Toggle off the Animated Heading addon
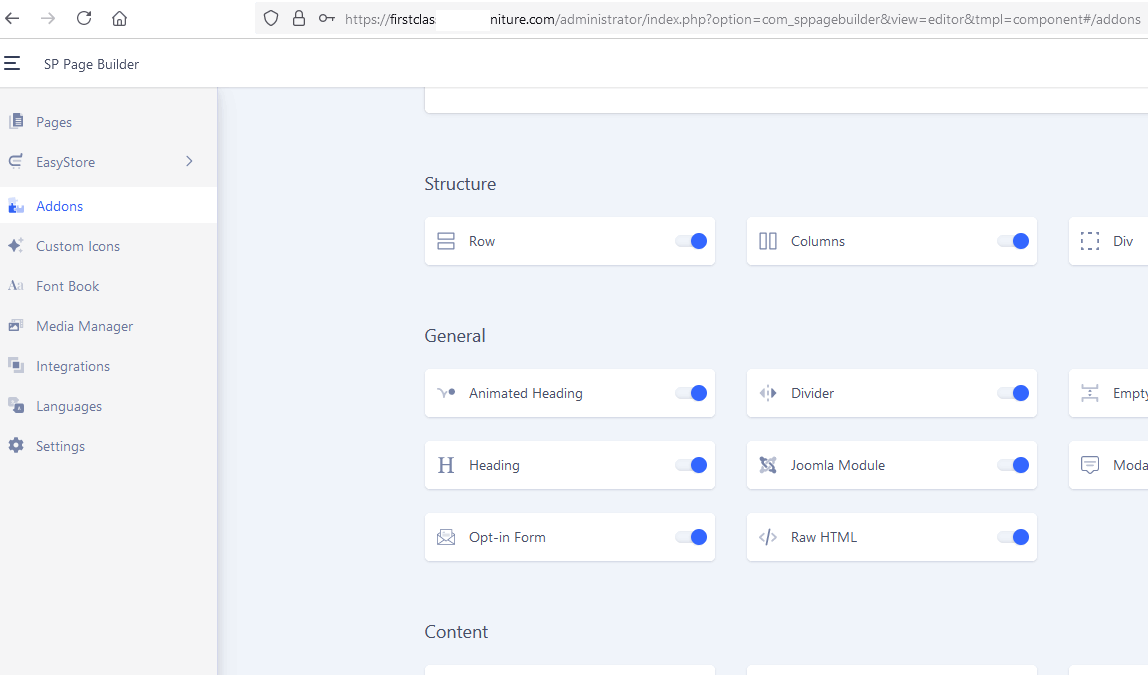Image resolution: width=1148 pixels, height=675 pixels. 691,393
